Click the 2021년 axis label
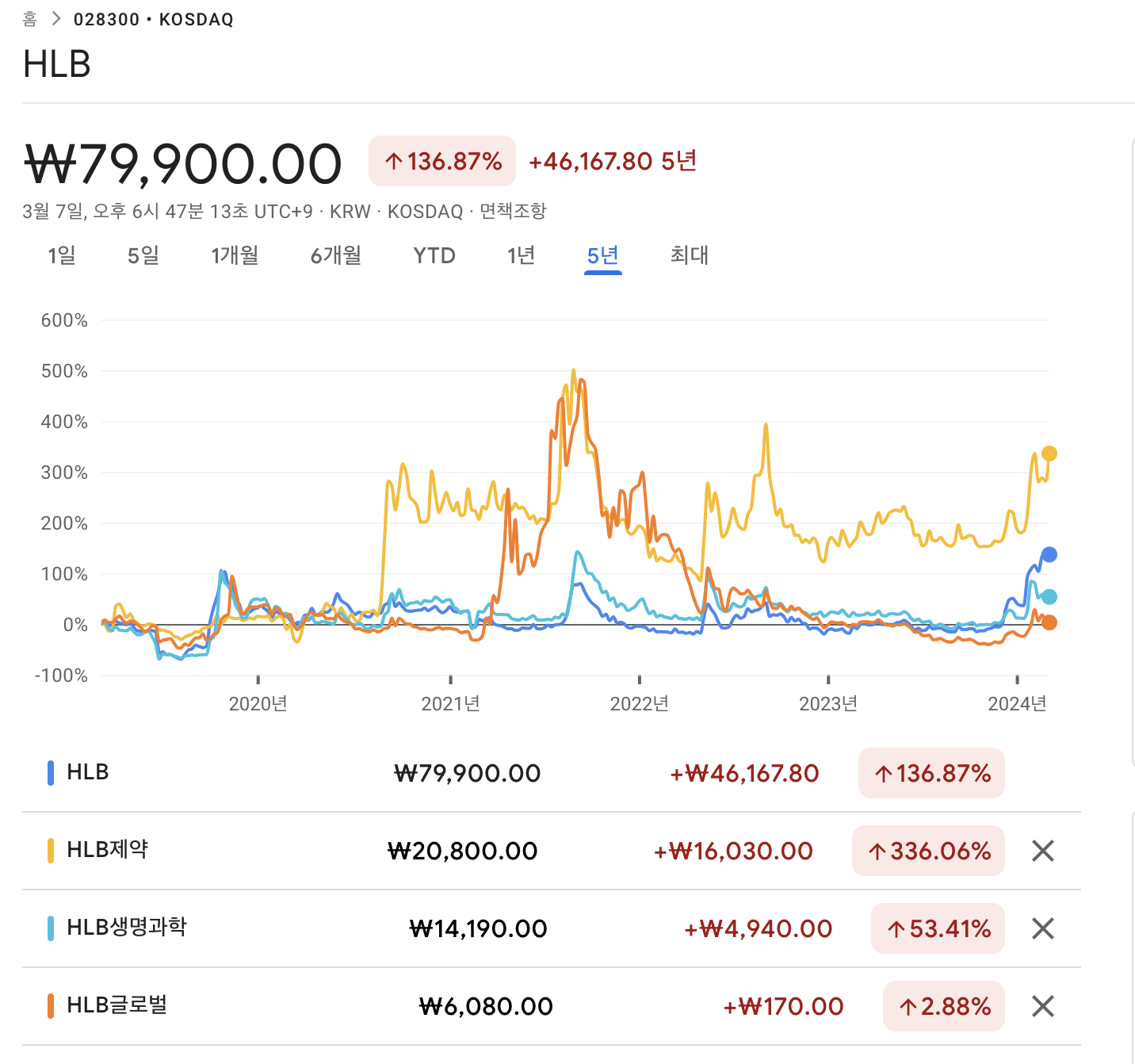 [450, 703]
